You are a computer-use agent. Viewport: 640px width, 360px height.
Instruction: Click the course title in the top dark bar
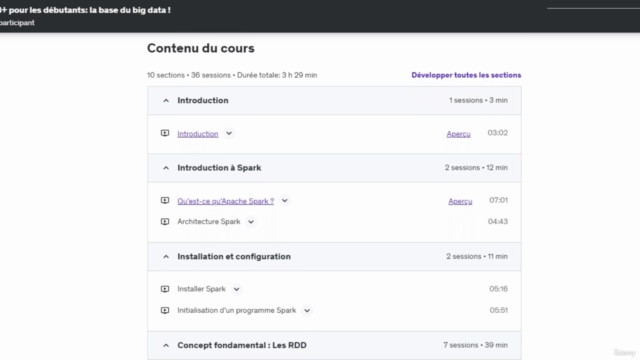click(85, 10)
